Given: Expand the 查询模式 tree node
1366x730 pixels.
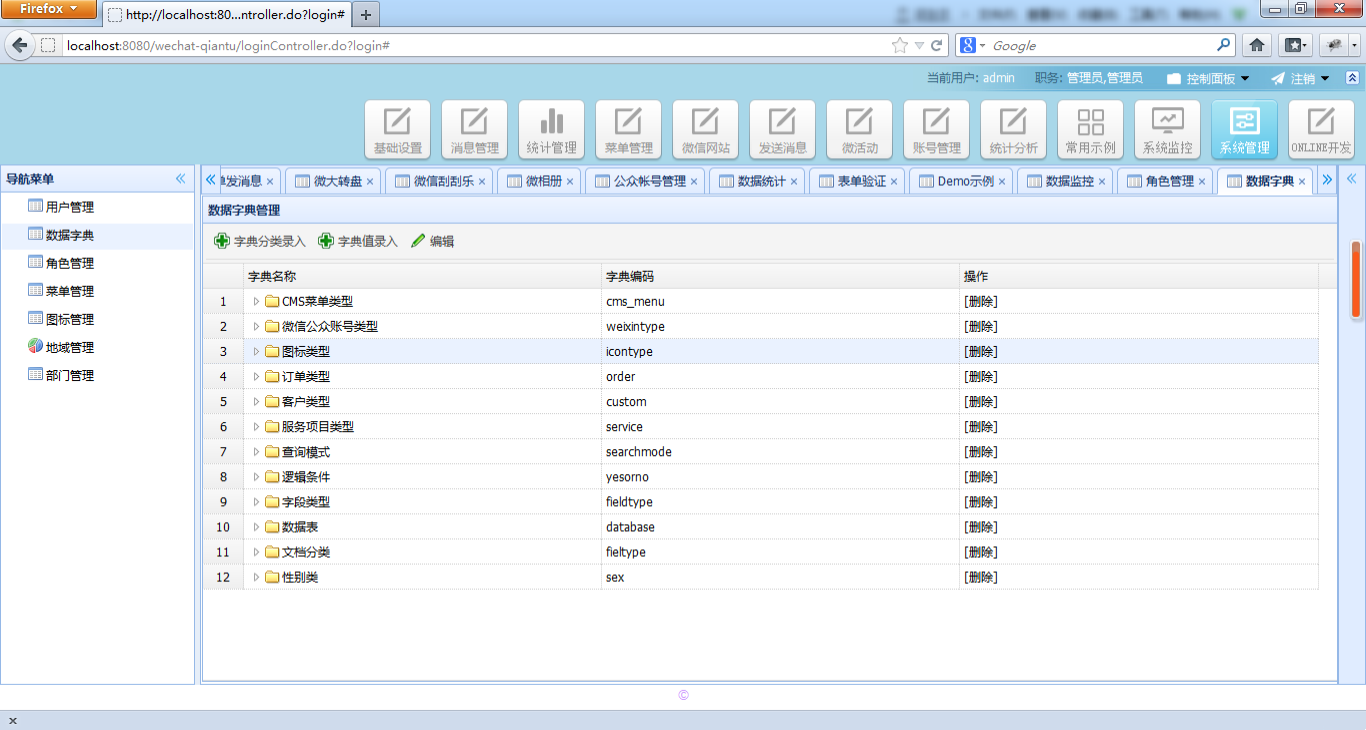Looking at the screenshot, I should click(x=256, y=451).
